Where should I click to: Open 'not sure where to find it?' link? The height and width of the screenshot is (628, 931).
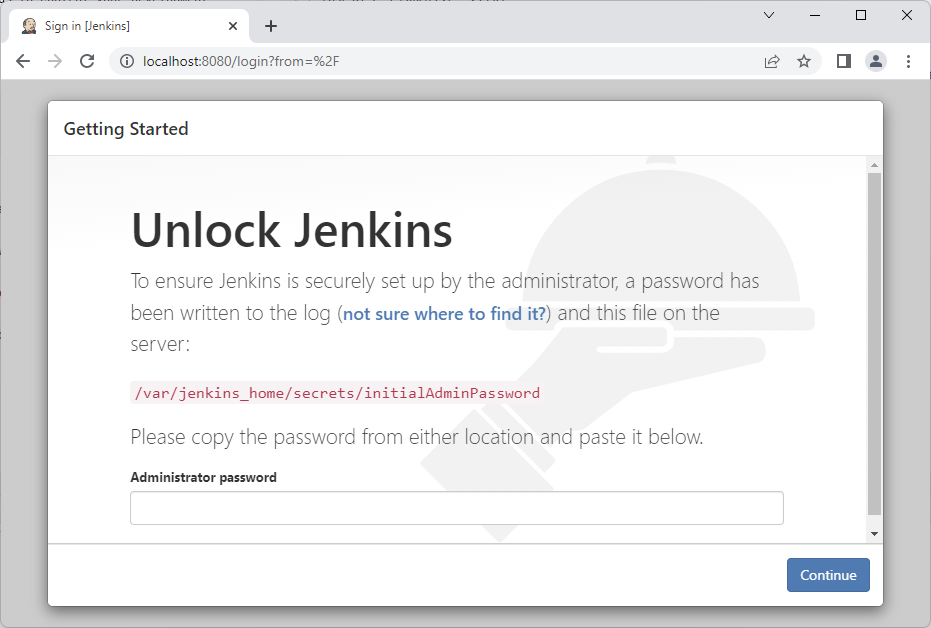click(444, 313)
